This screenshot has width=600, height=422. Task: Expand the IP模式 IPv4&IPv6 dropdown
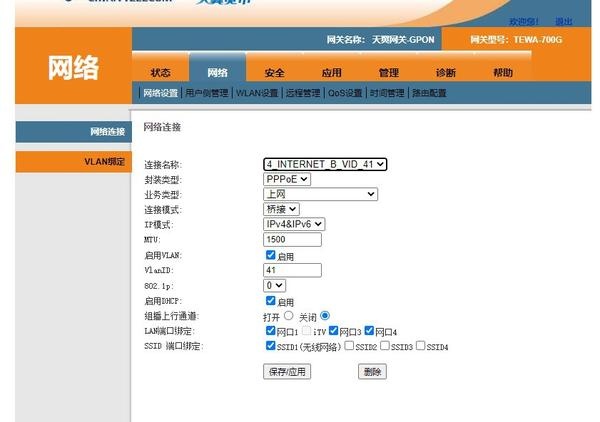294,224
